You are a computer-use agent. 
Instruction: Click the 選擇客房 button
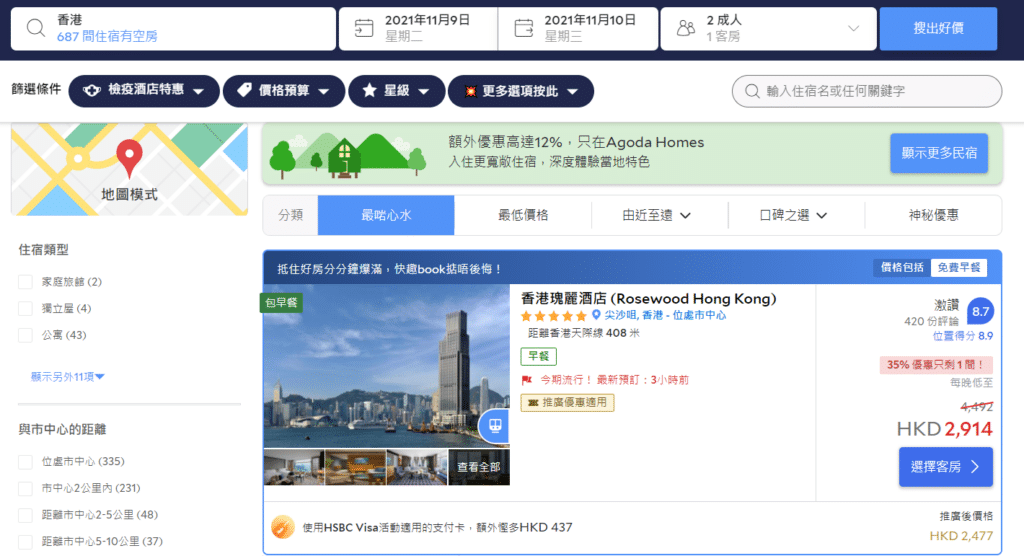pyautogui.click(x=946, y=466)
